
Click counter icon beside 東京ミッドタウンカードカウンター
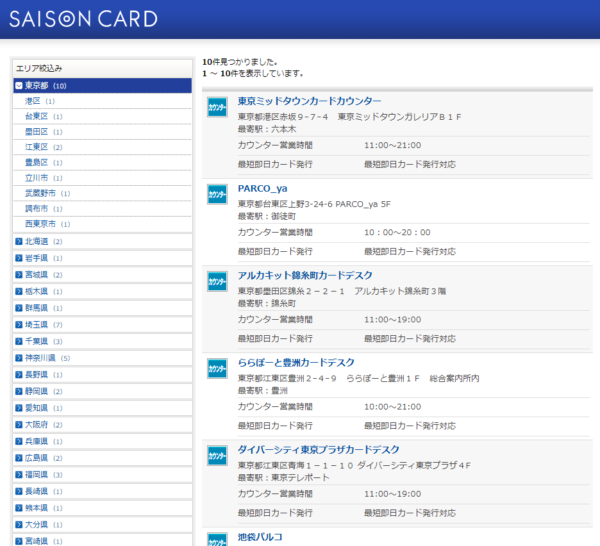tap(217, 108)
